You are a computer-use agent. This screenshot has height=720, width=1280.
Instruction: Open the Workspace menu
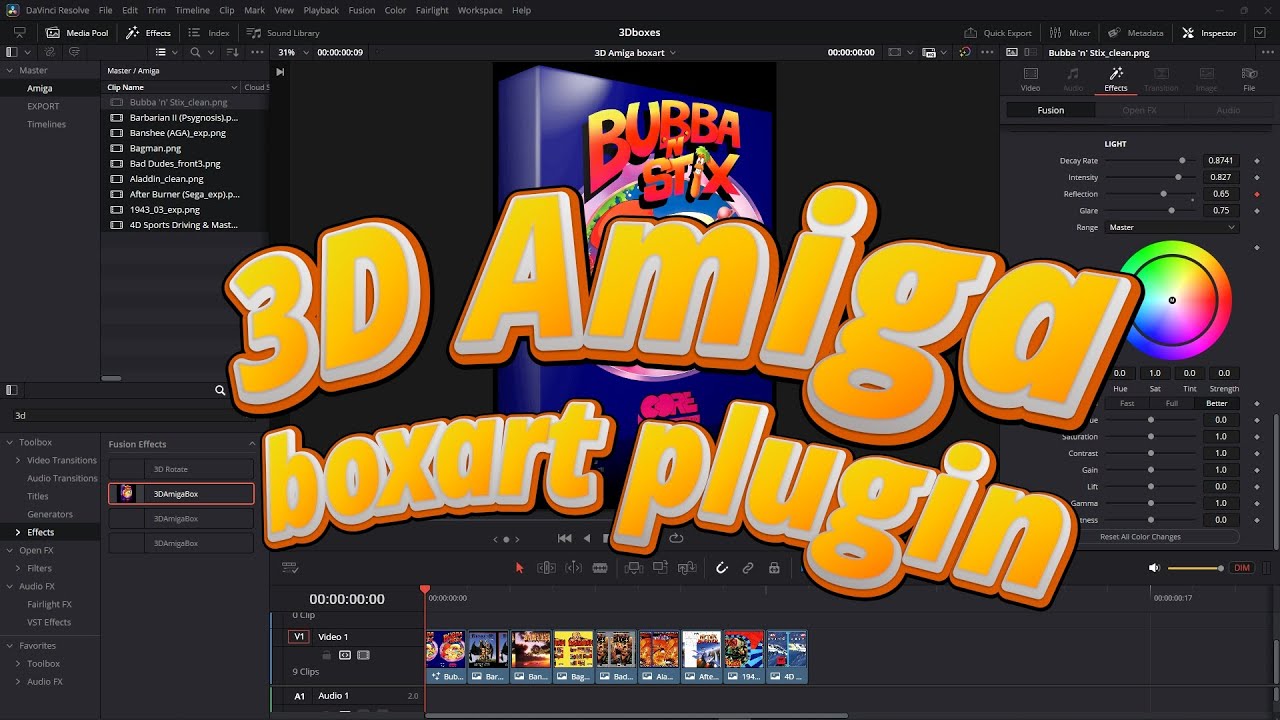(x=480, y=10)
